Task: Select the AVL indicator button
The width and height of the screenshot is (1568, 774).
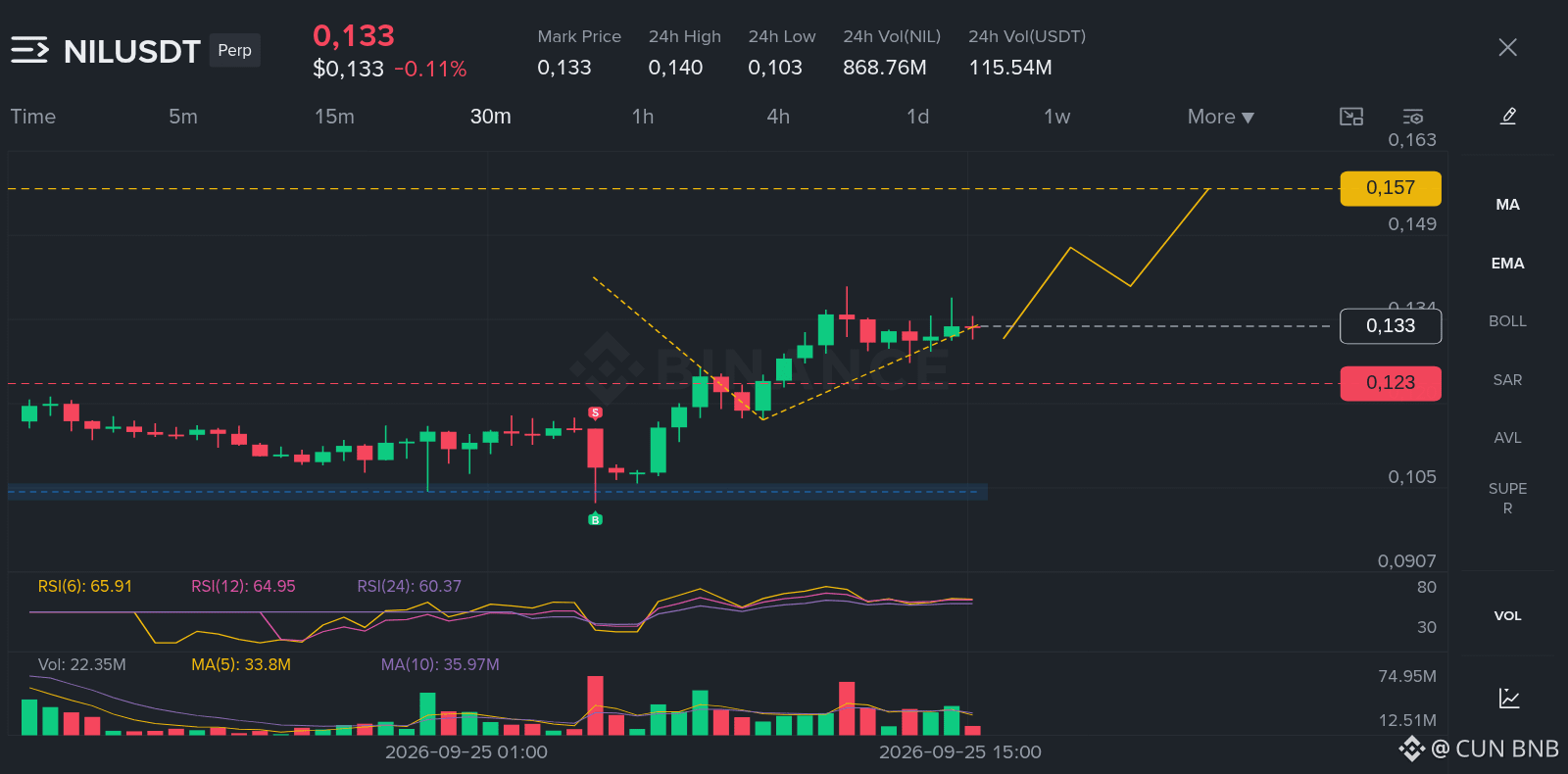Action: pyautogui.click(x=1507, y=438)
